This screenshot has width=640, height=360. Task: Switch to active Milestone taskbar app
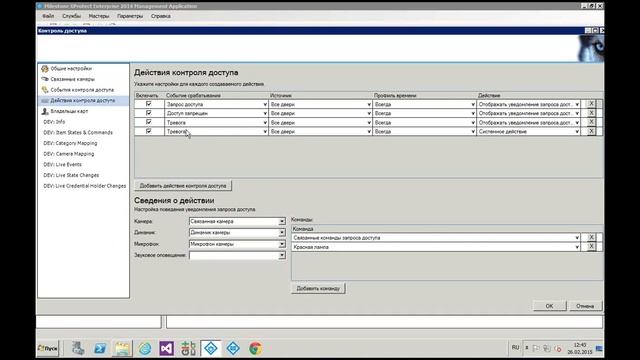211,348
